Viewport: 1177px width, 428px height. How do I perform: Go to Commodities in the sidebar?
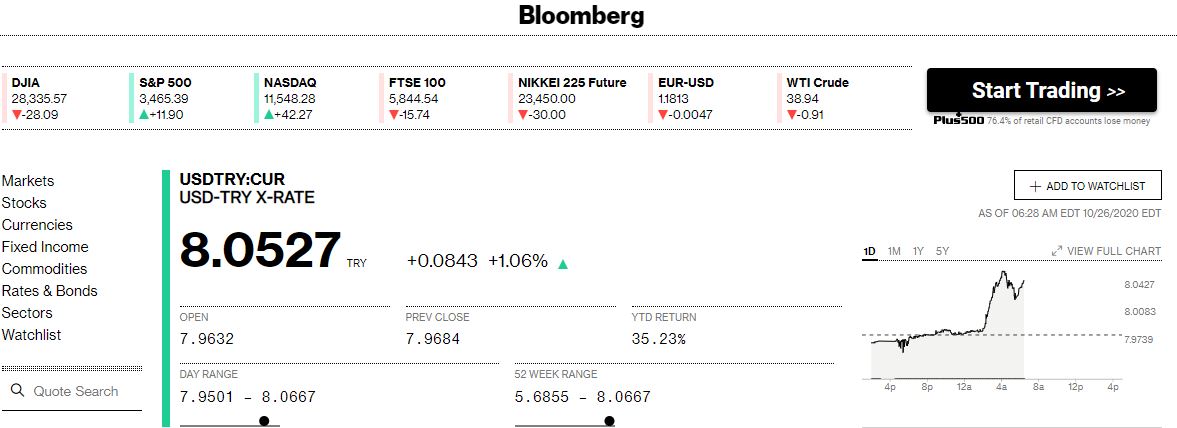pyautogui.click(x=44, y=269)
